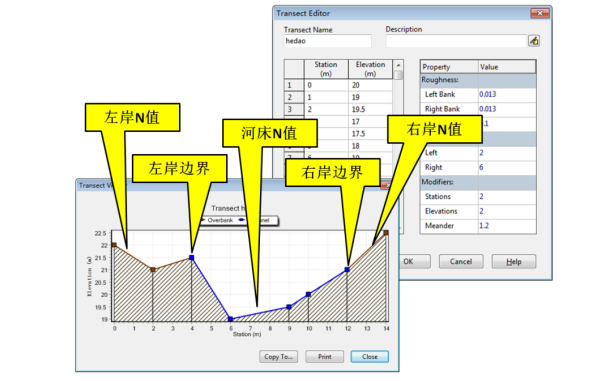Close the Transect Editor window
This screenshot has width=609, height=381.
click(540, 13)
